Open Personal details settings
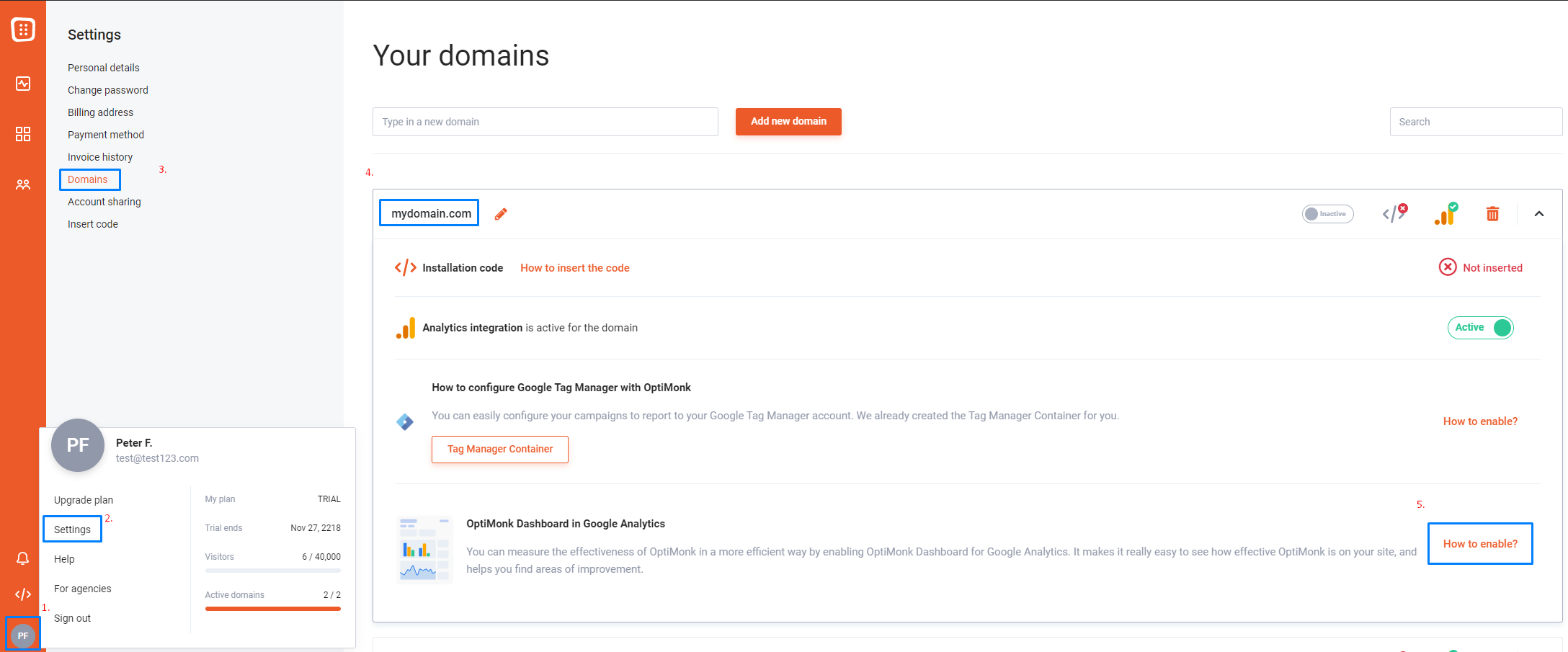The width and height of the screenshot is (1568, 652). (104, 68)
